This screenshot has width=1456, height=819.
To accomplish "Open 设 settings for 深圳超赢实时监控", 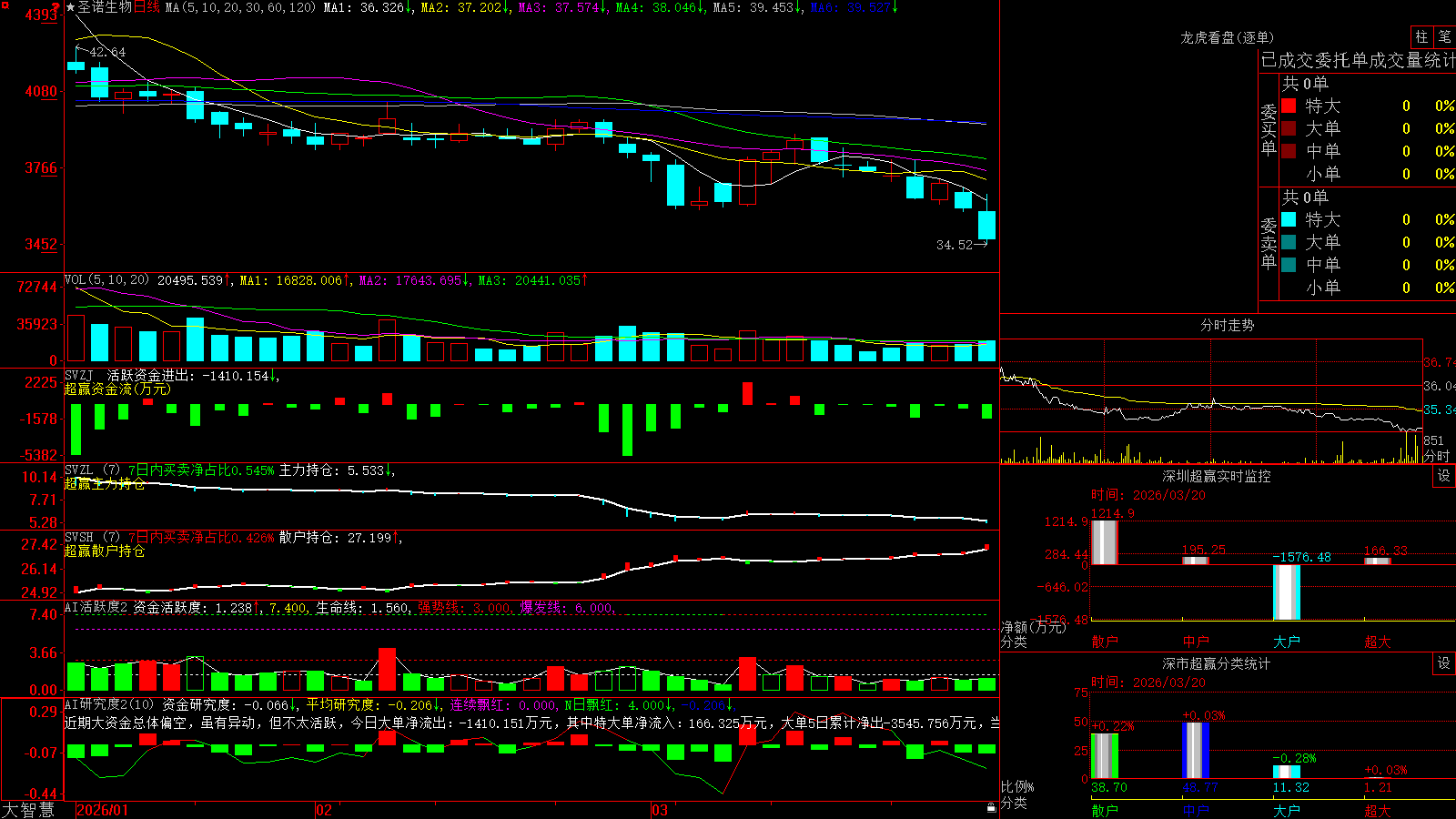I will (1444, 476).
